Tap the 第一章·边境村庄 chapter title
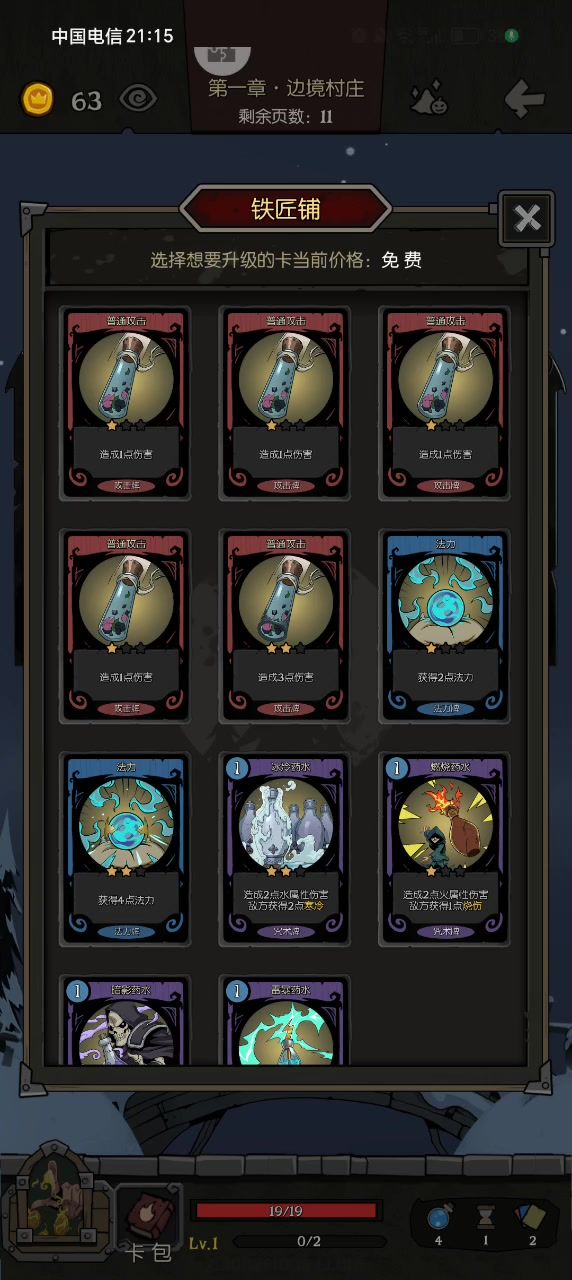Image resolution: width=572 pixels, height=1280 pixels. [286, 87]
